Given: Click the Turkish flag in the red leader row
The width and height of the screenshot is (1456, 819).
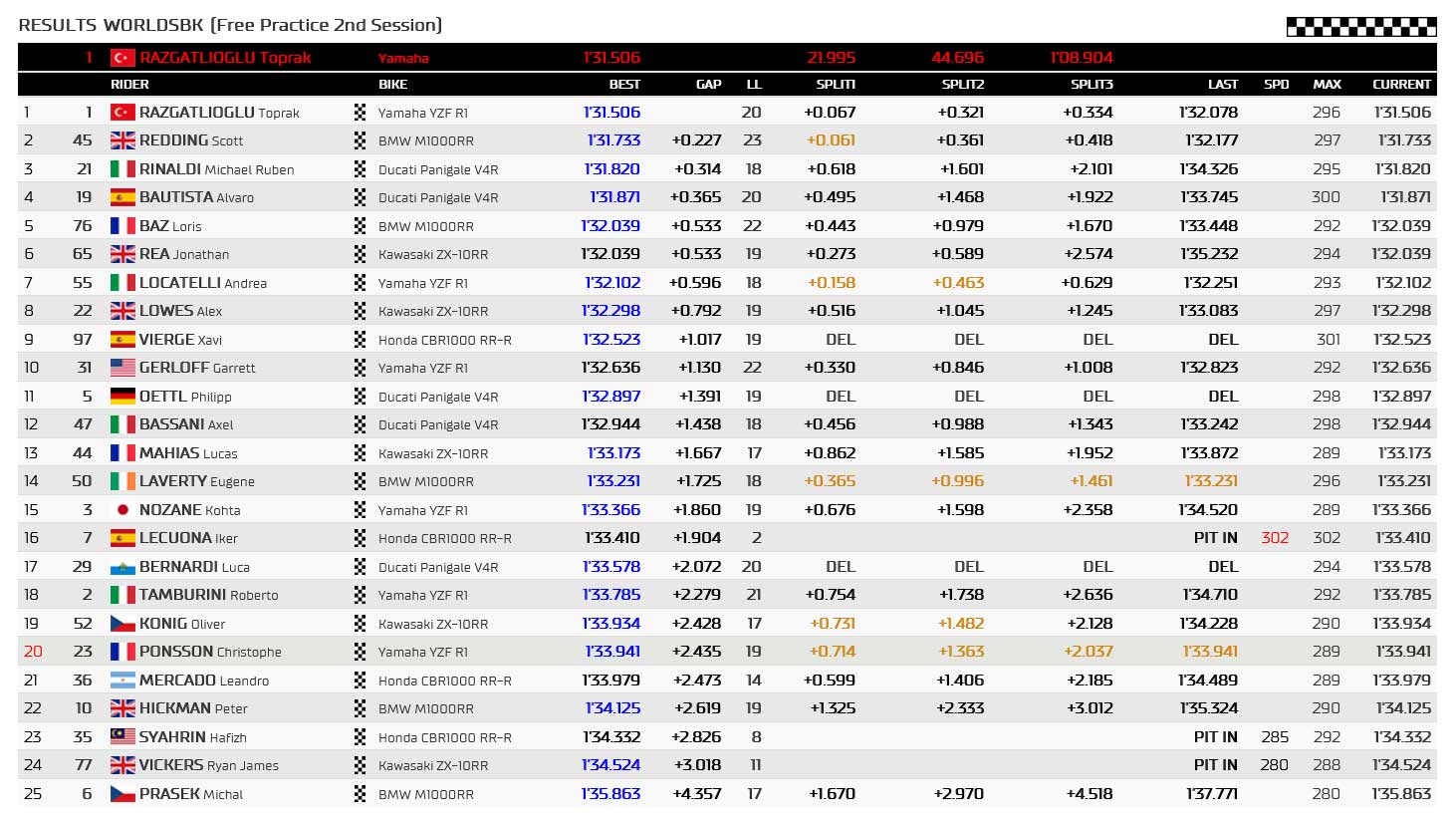Looking at the screenshot, I should (x=122, y=58).
